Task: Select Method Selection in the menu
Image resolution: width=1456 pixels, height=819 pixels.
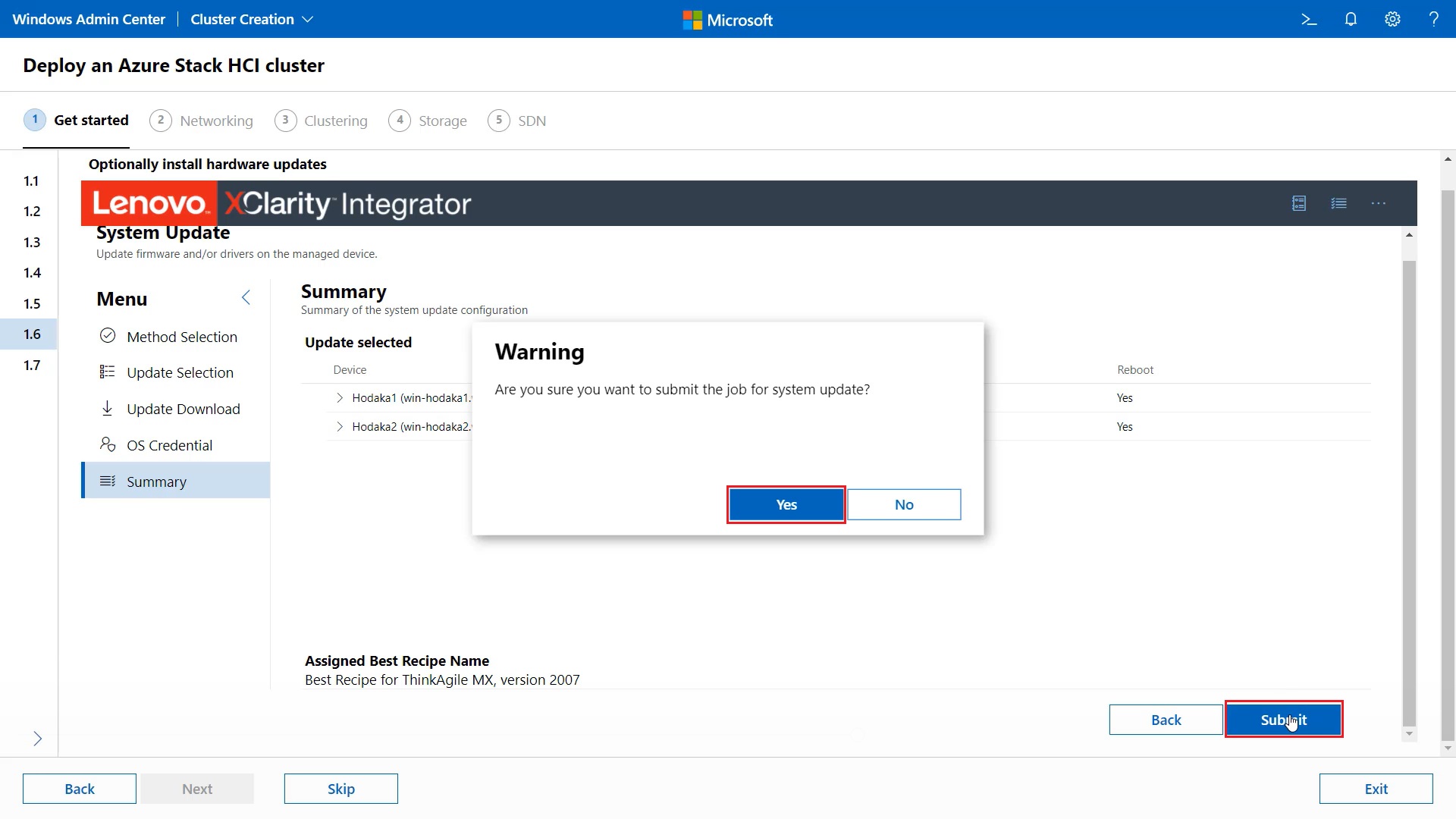Action: 182,336
